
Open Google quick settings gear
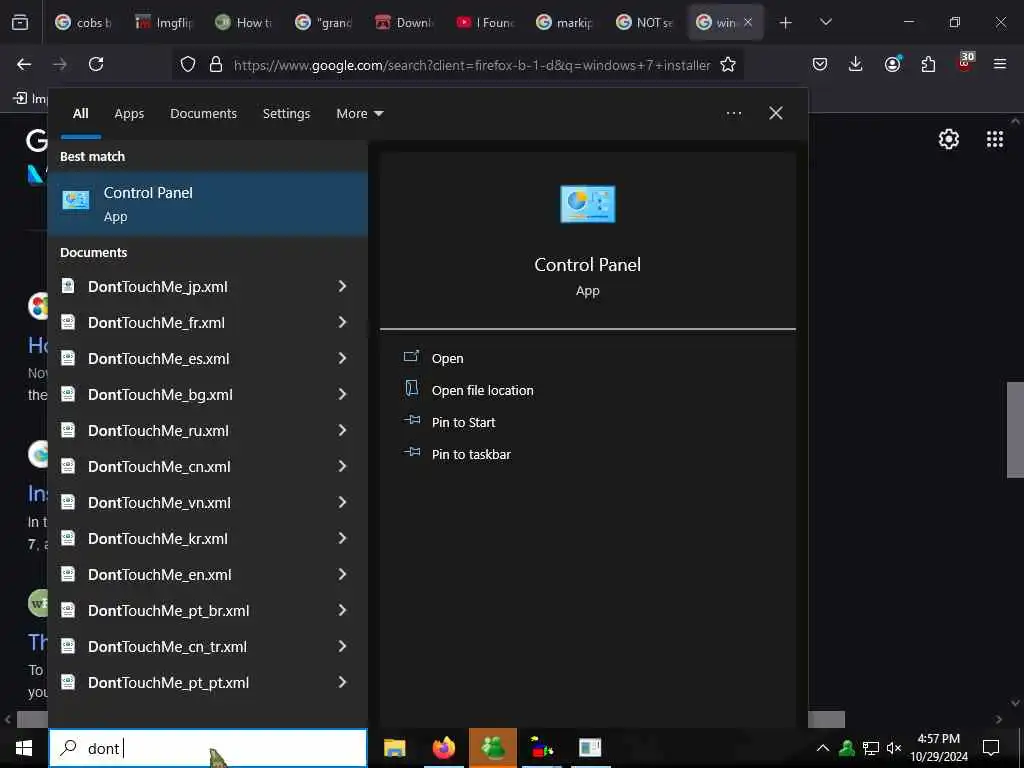pyautogui.click(x=948, y=138)
